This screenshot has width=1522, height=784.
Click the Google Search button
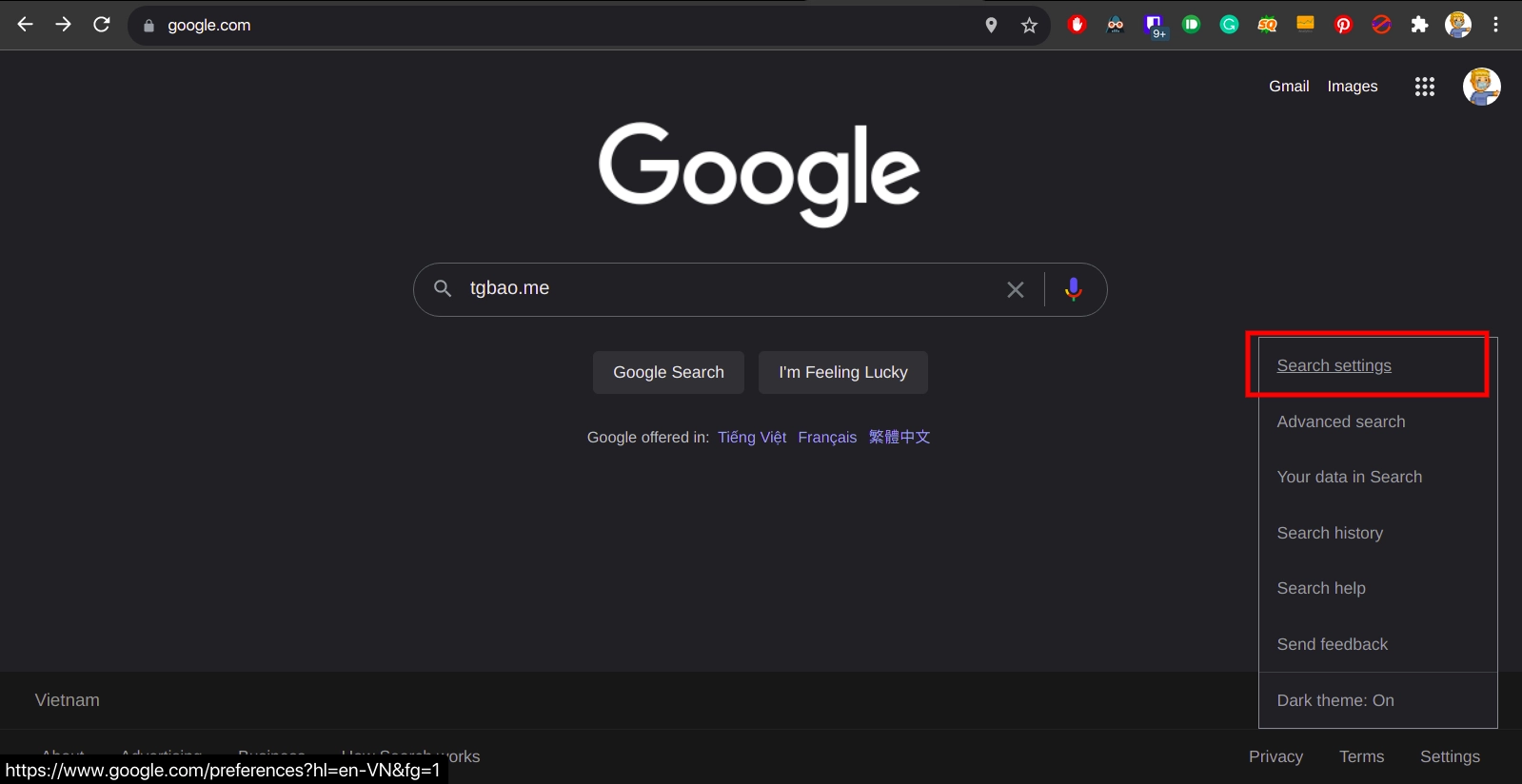click(668, 372)
